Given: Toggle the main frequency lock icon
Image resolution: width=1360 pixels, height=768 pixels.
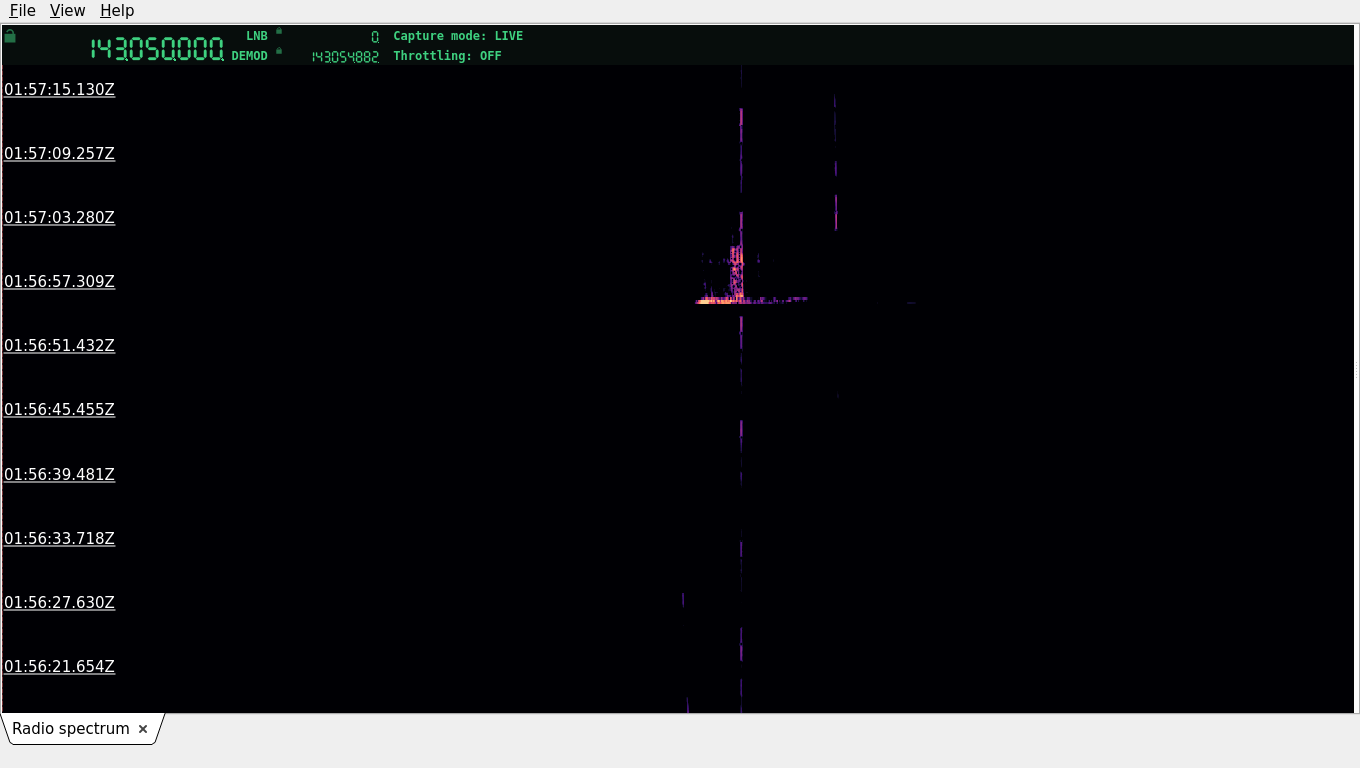Looking at the screenshot, I should pos(10,36).
